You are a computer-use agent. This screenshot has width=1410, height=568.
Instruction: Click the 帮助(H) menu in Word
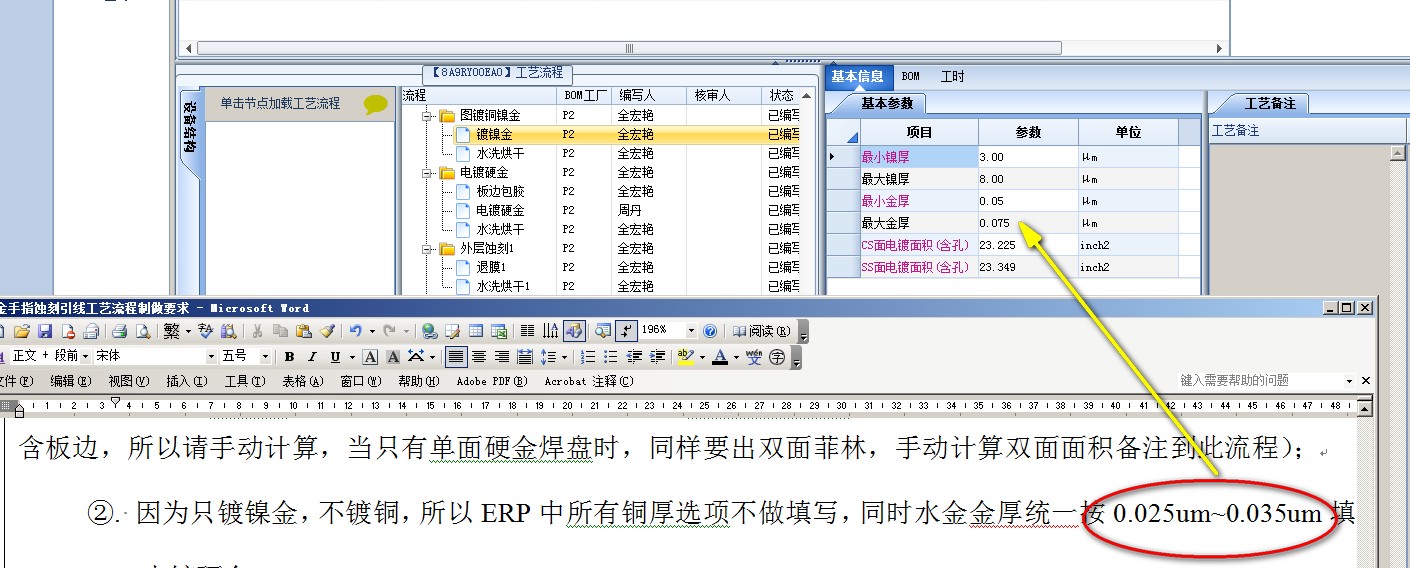[x=418, y=381]
